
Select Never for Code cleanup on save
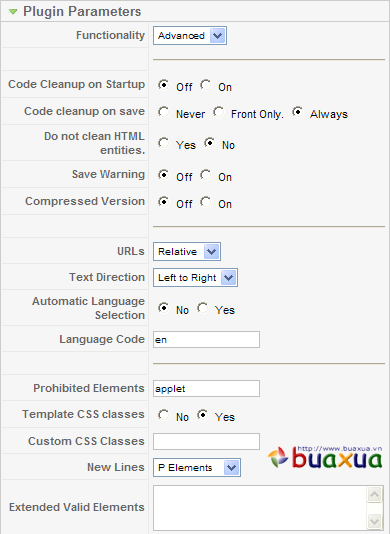point(163,112)
